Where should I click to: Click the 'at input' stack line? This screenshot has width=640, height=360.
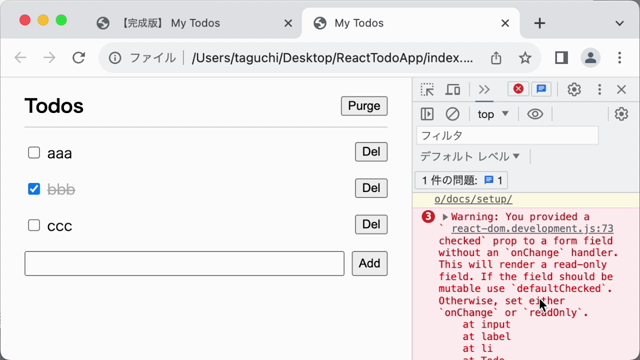click(487, 324)
